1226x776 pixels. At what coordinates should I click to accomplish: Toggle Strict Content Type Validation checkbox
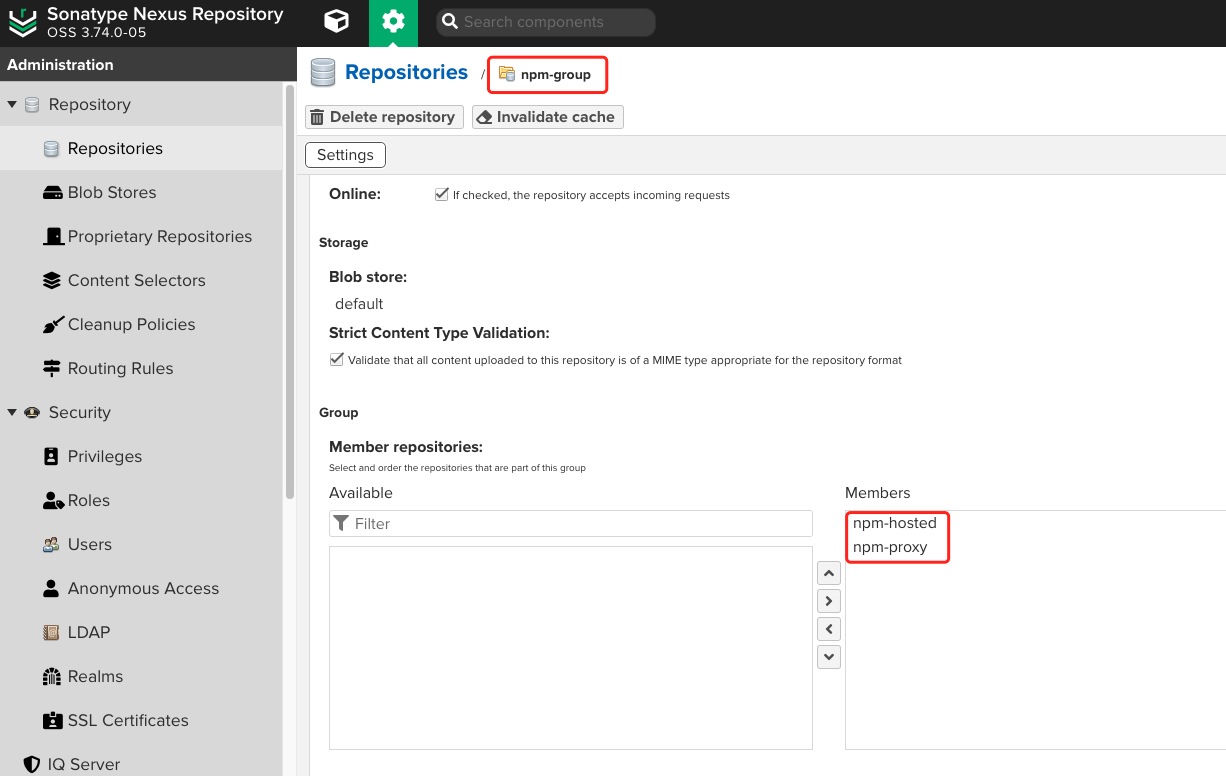[x=336, y=359]
